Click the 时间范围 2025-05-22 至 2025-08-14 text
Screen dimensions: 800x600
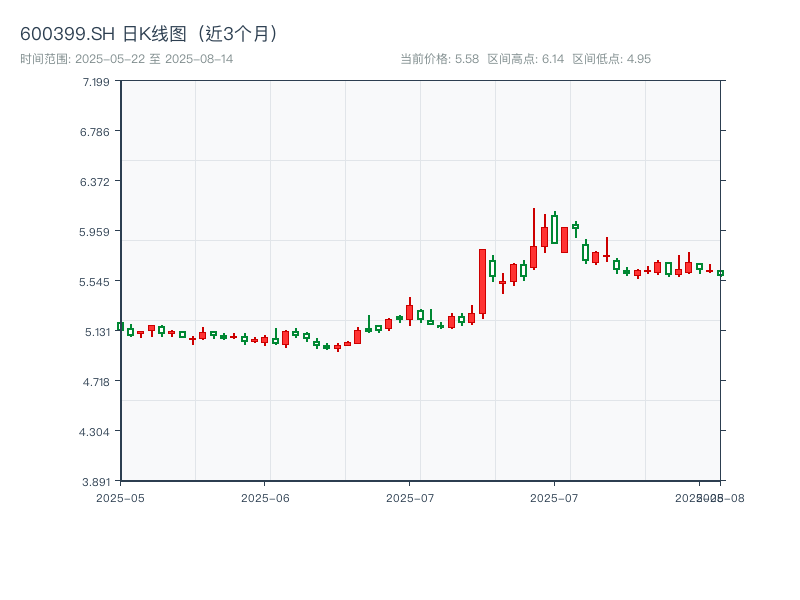[x=127, y=59]
